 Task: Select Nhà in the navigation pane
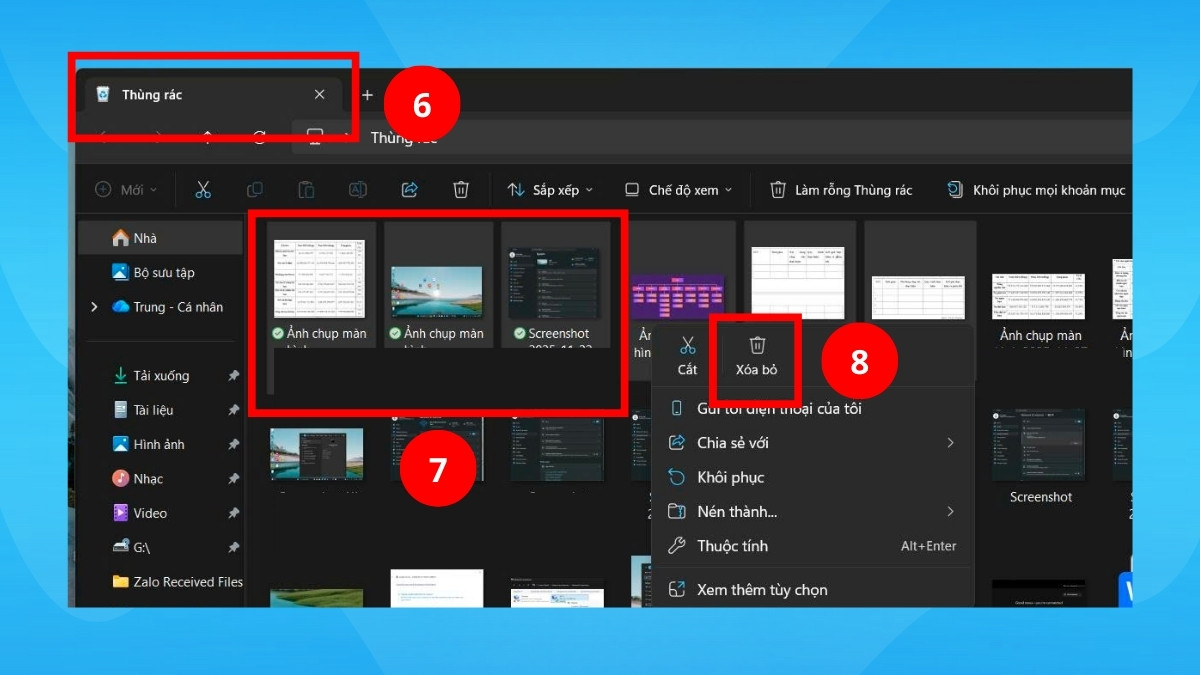160,238
